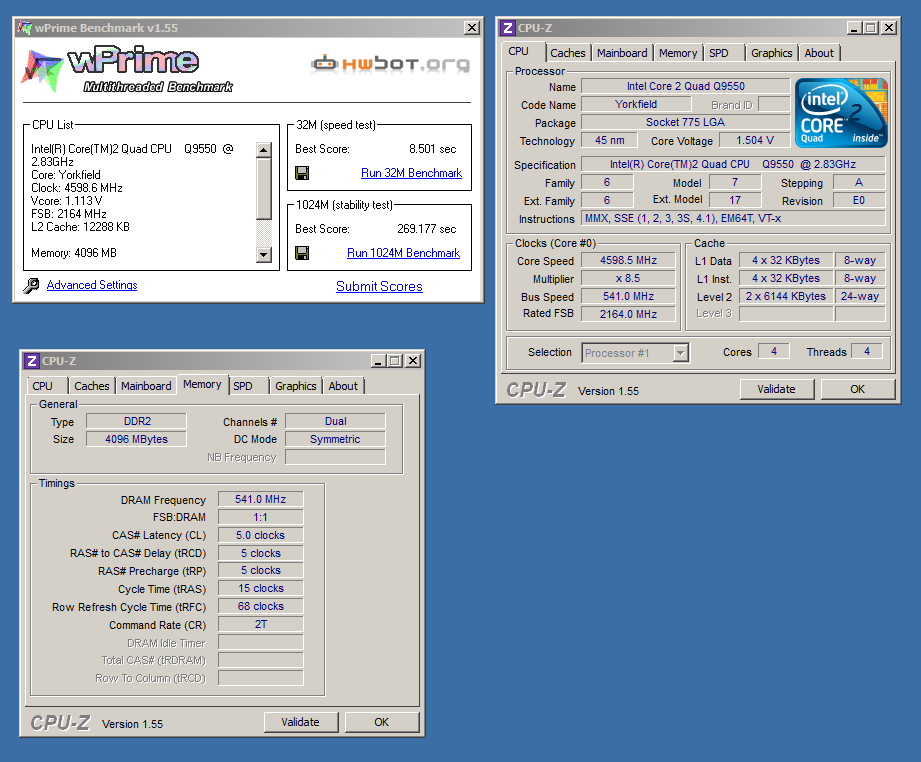Click the HWBOT.org logo
Viewport: 921px width, 762px height.
pyautogui.click(x=391, y=63)
